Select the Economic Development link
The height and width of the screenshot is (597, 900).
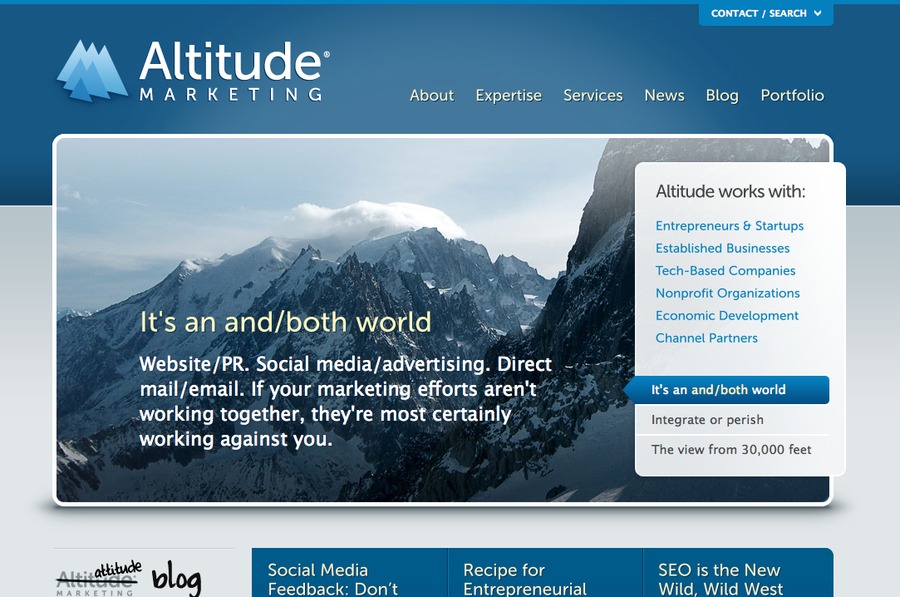coord(727,315)
